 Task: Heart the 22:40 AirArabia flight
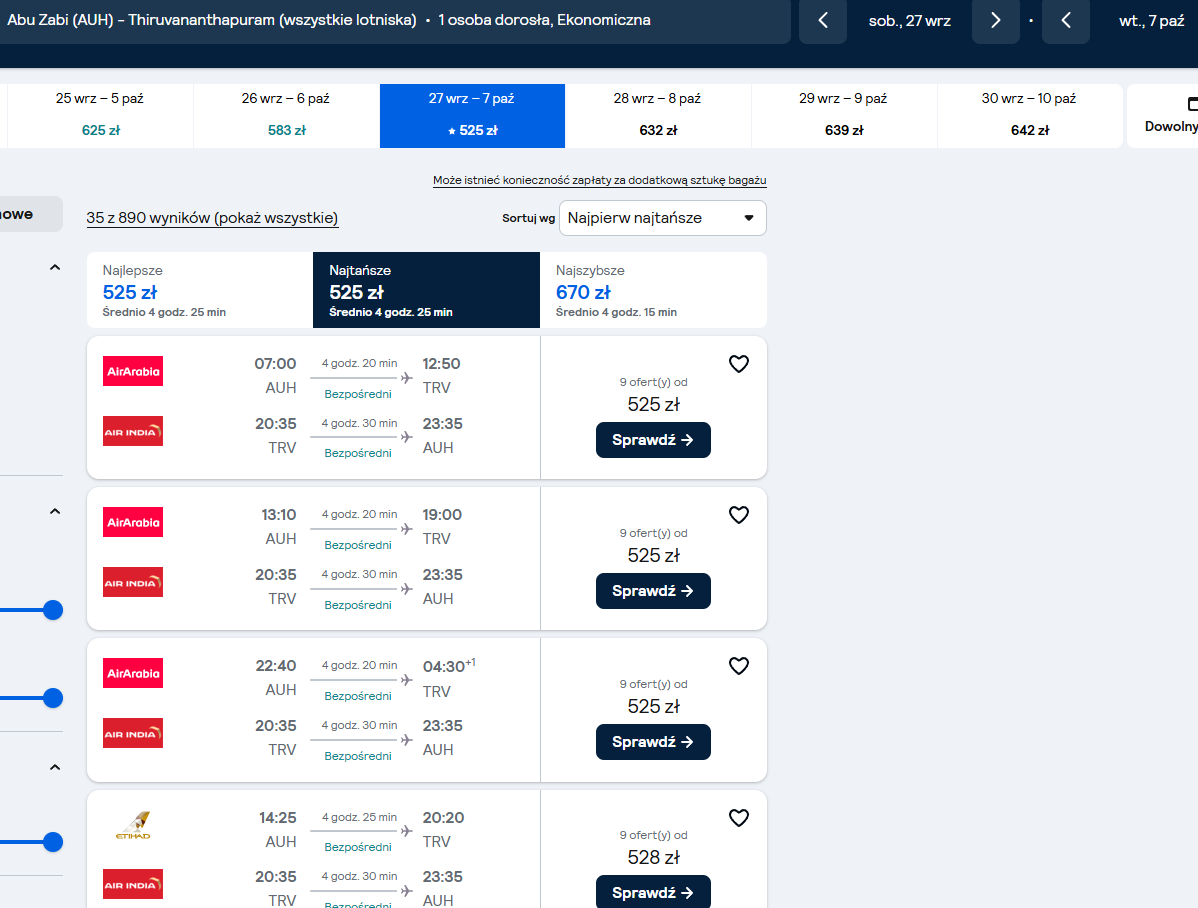point(738,666)
